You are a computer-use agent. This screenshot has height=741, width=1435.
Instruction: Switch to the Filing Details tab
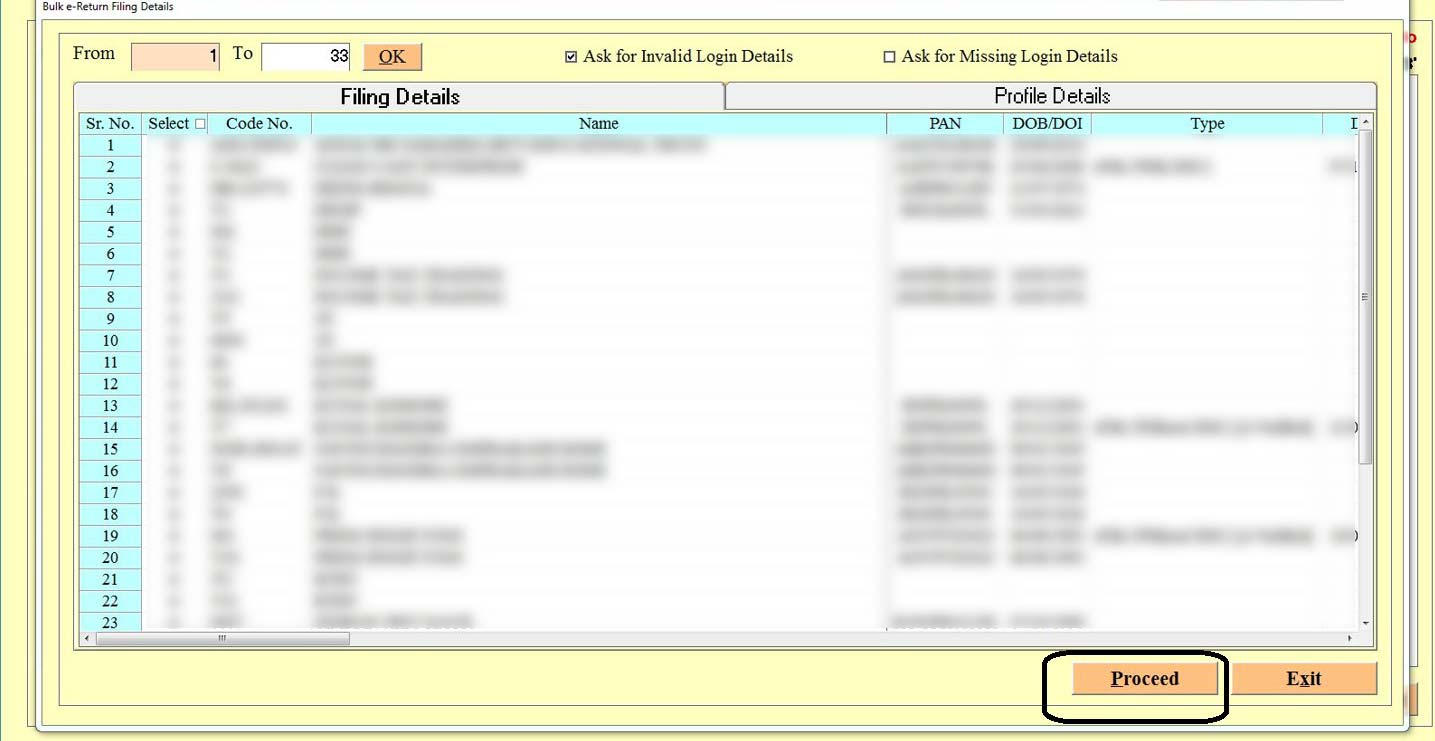[400, 96]
